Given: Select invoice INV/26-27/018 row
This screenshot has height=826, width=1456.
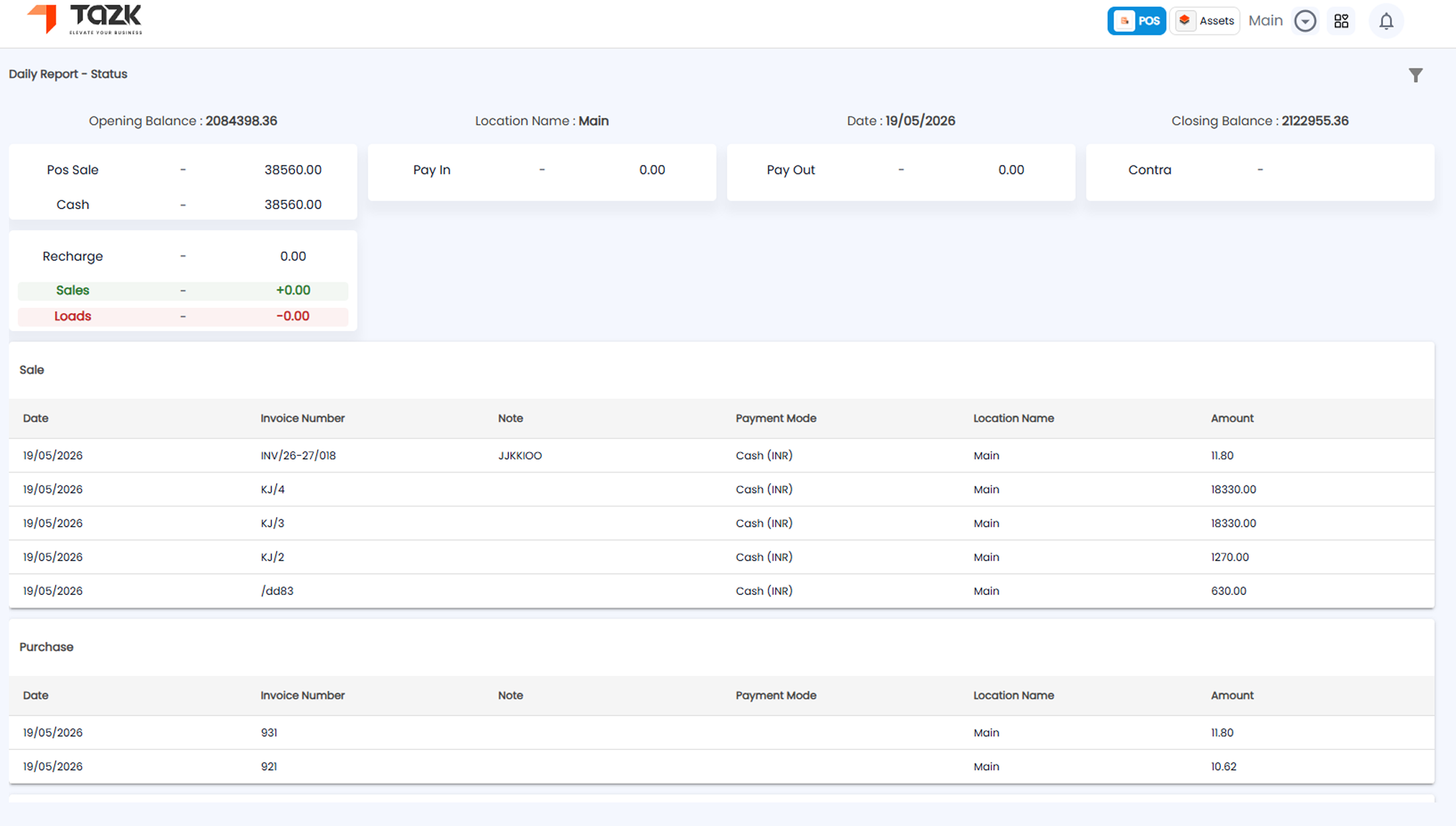Looking at the screenshot, I should [721, 455].
